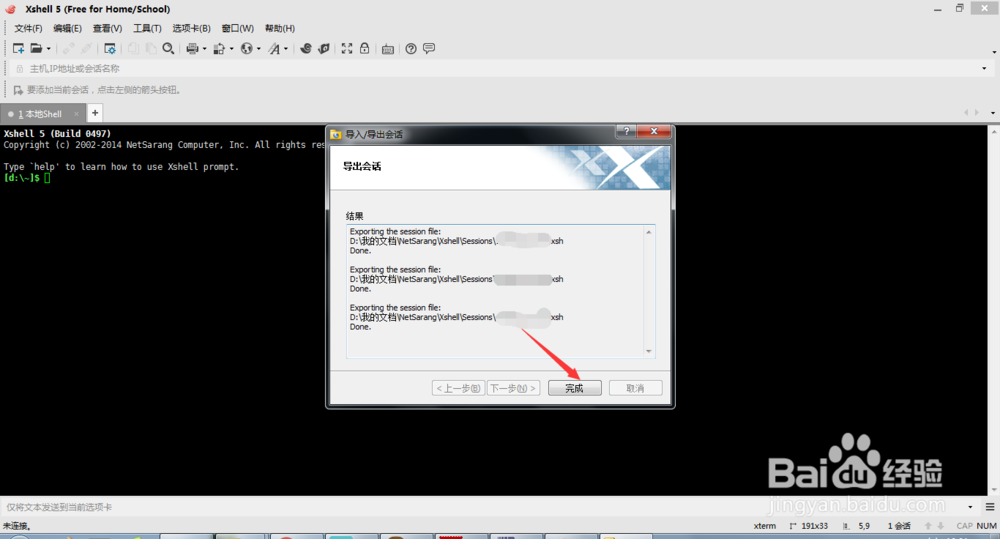This screenshot has width=1000, height=539.
Task: Click the host IP address input field
Action: pos(497,68)
